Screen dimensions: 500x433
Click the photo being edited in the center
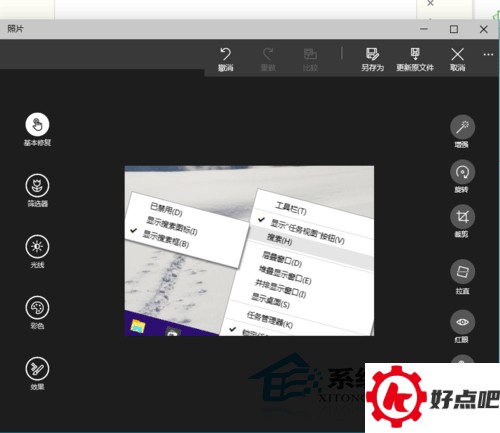pyautogui.click(x=249, y=251)
